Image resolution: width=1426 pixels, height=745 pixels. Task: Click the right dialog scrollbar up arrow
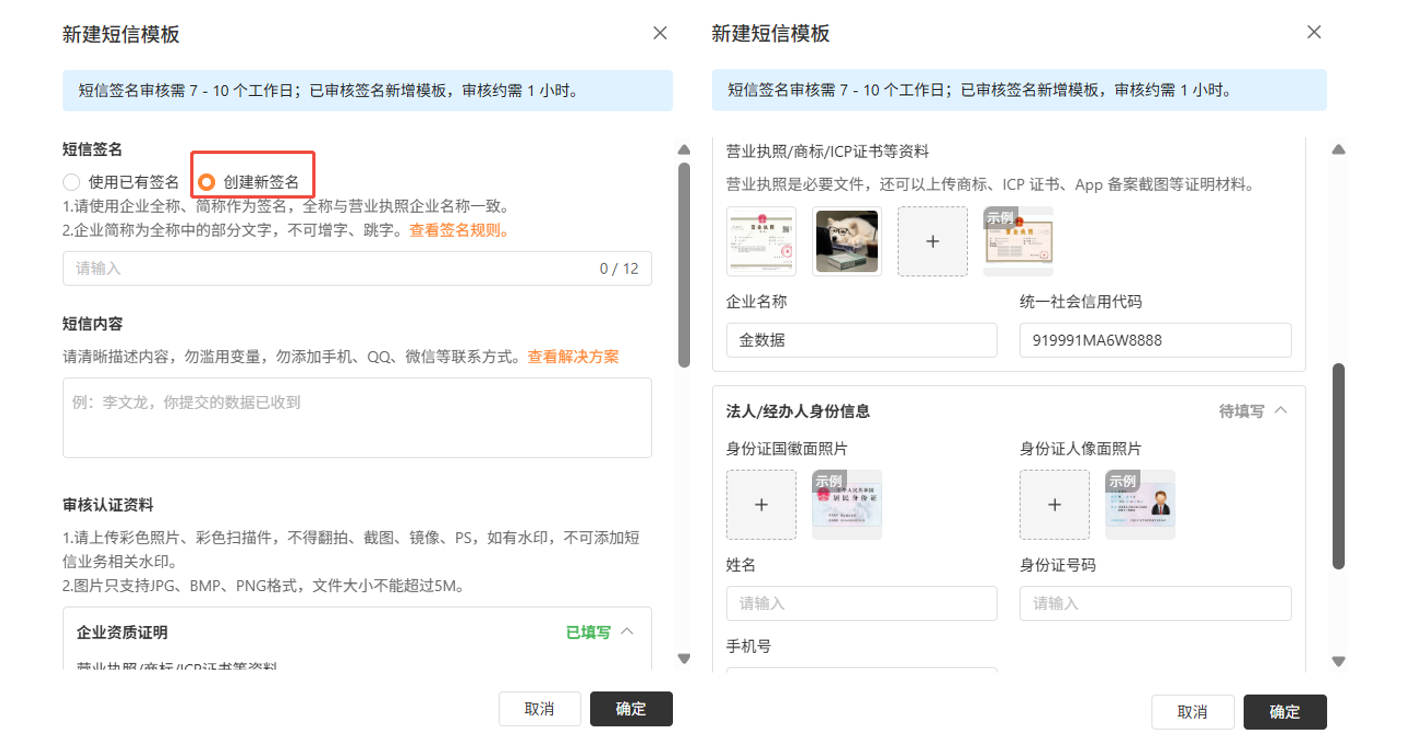[1338, 150]
